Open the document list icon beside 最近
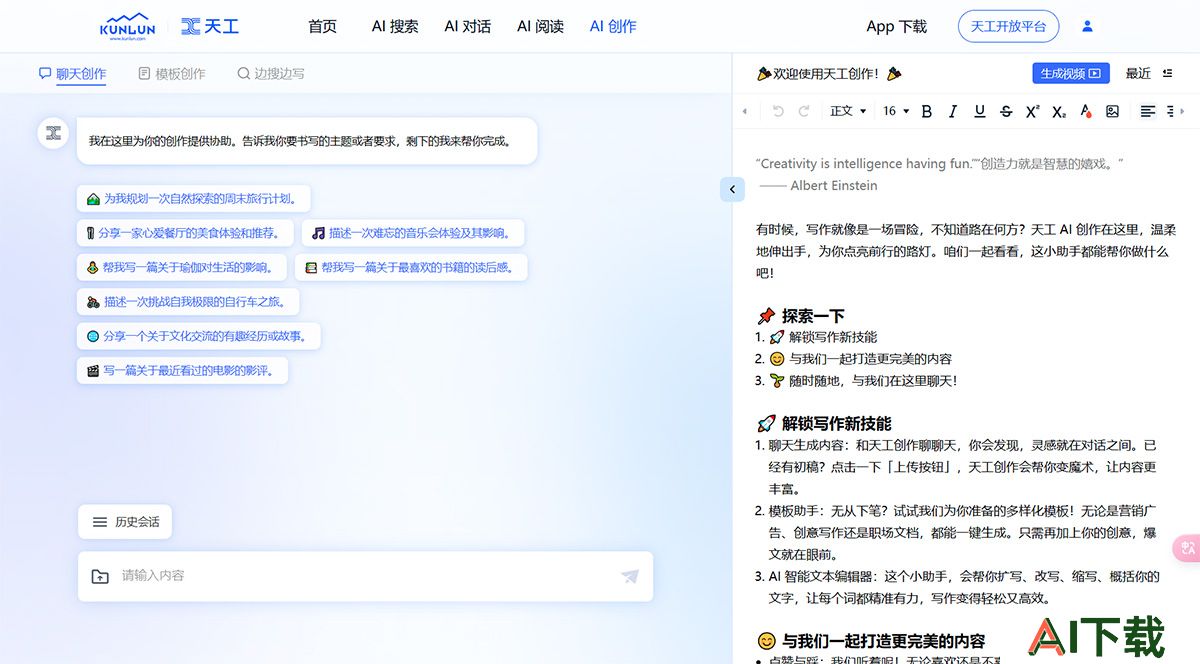The height and width of the screenshot is (664, 1200). pyautogui.click(x=1167, y=73)
